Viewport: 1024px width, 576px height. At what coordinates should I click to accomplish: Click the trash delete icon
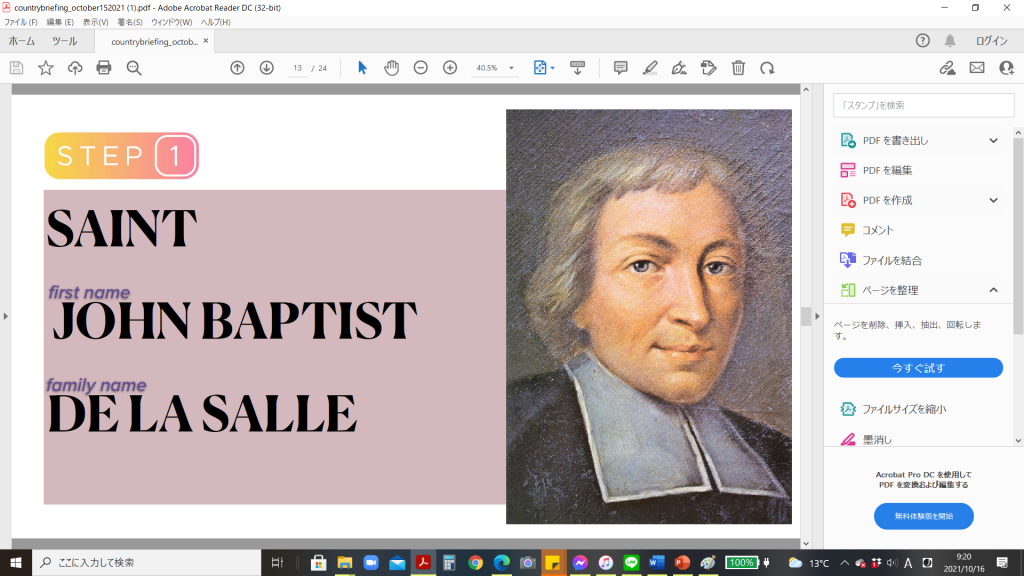738,68
